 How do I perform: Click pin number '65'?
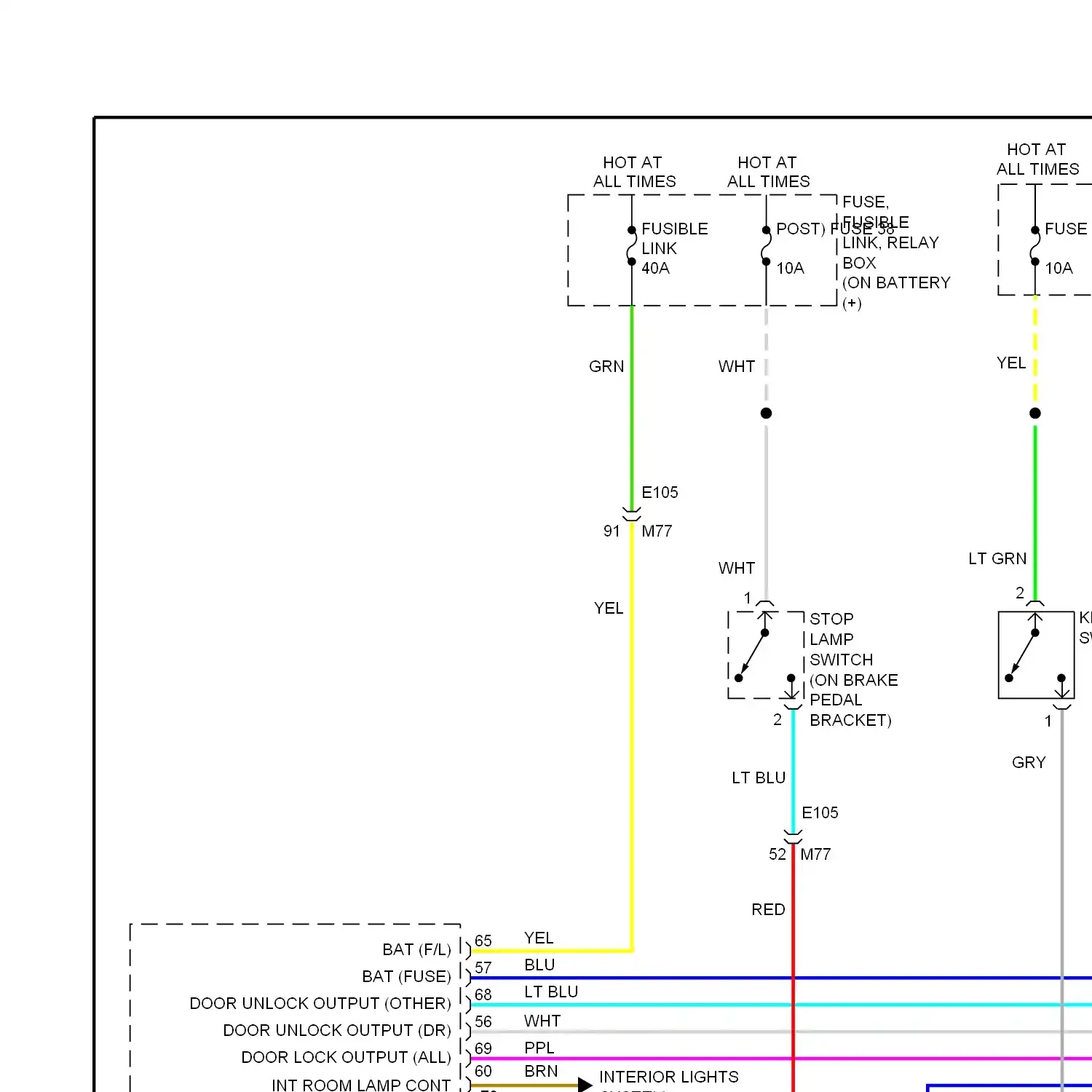(483, 941)
